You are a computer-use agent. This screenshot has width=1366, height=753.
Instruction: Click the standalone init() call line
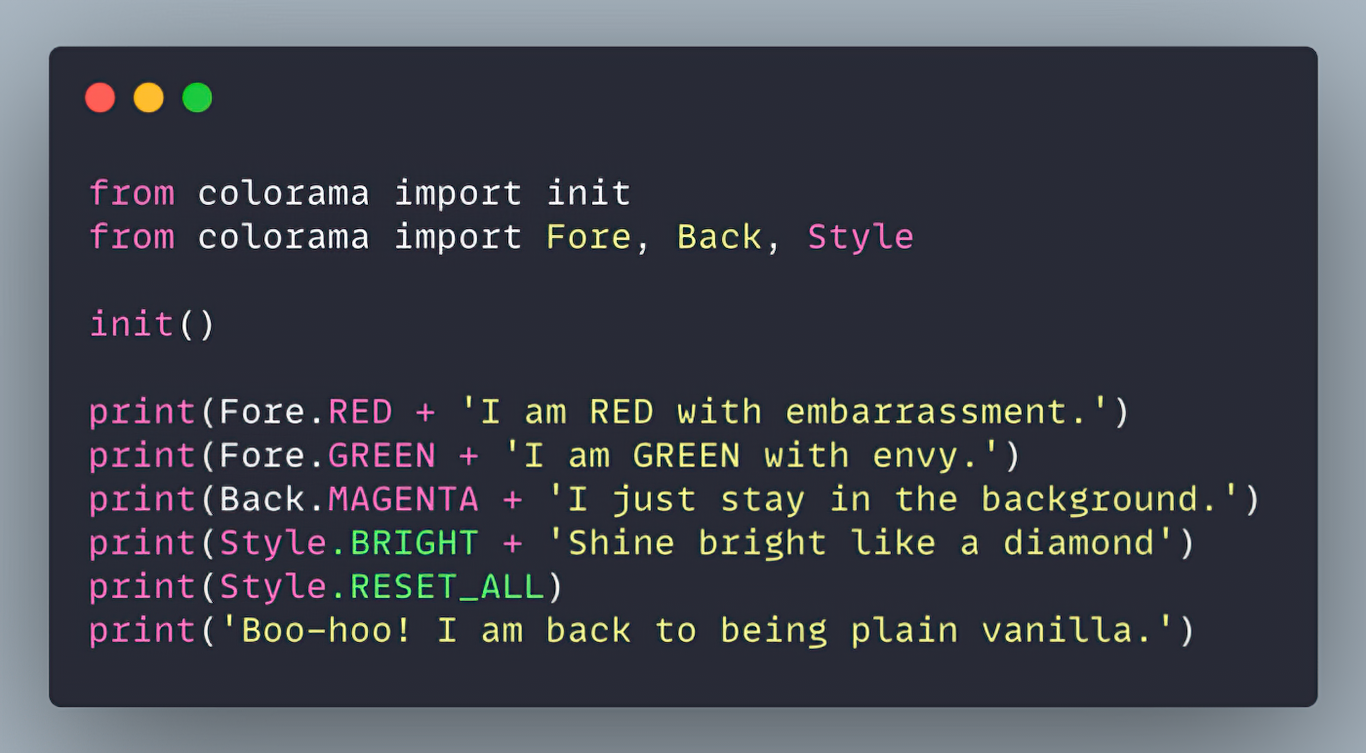pos(152,324)
